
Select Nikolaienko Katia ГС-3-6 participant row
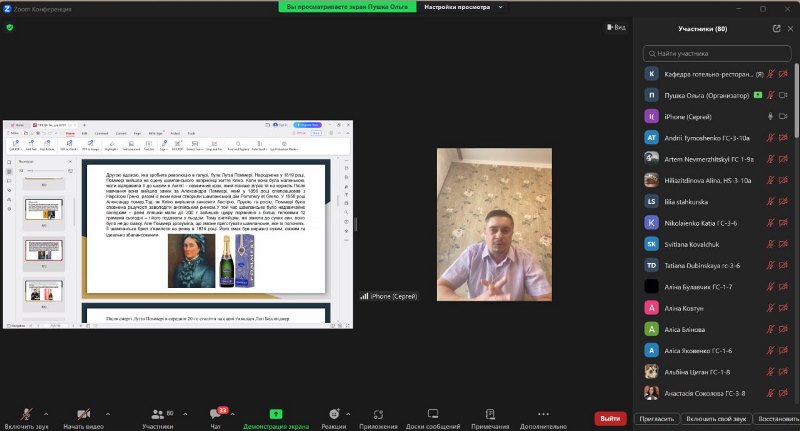point(717,223)
